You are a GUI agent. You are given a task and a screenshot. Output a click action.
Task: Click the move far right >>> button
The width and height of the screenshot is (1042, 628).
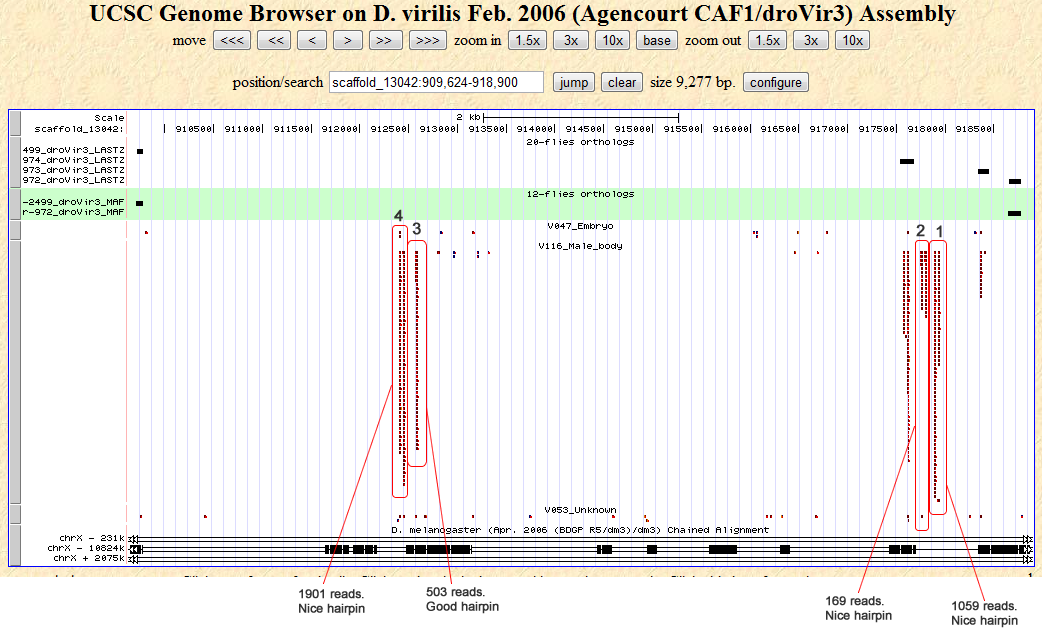(427, 40)
